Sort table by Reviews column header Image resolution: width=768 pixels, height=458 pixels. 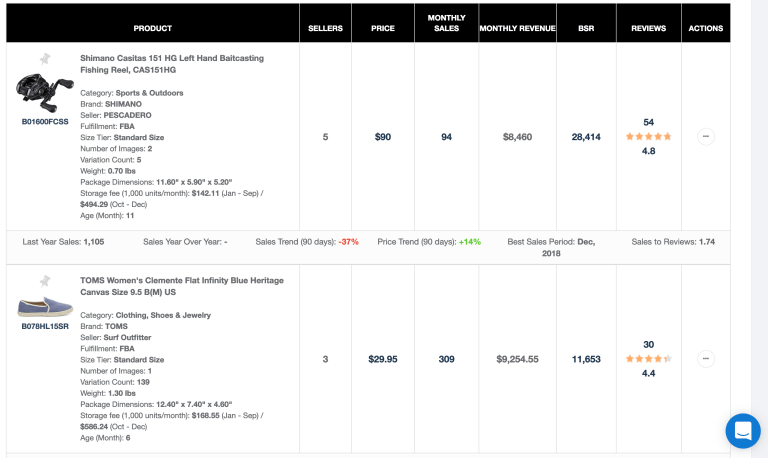pyautogui.click(x=648, y=28)
